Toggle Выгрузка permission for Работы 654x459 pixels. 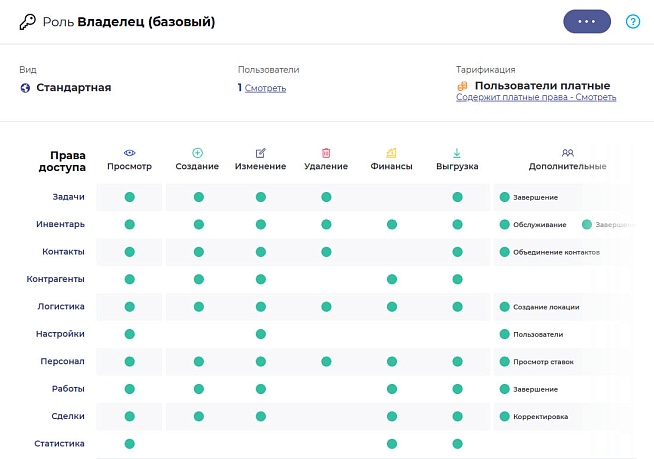coord(458,389)
